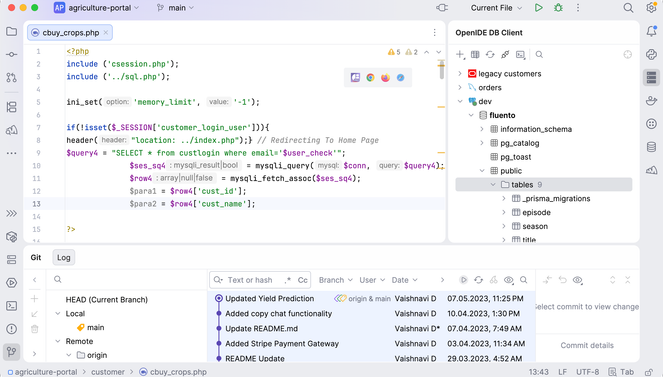The width and height of the screenshot is (663, 377).
Task: Click the add data source plus icon
Action: [460, 55]
